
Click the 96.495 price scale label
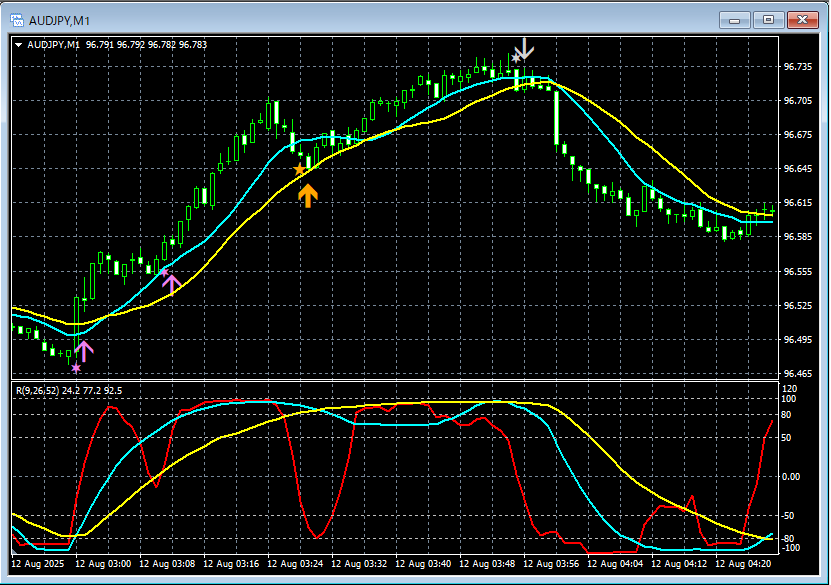798,340
